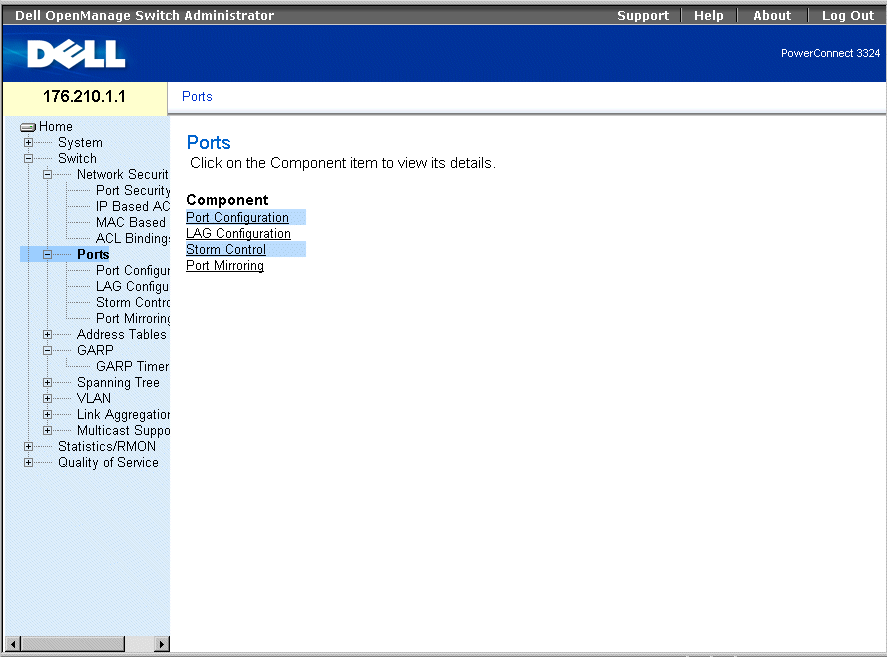887x657 pixels.
Task: Select Home in the navigation tree
Action: [x=55, y=126]
